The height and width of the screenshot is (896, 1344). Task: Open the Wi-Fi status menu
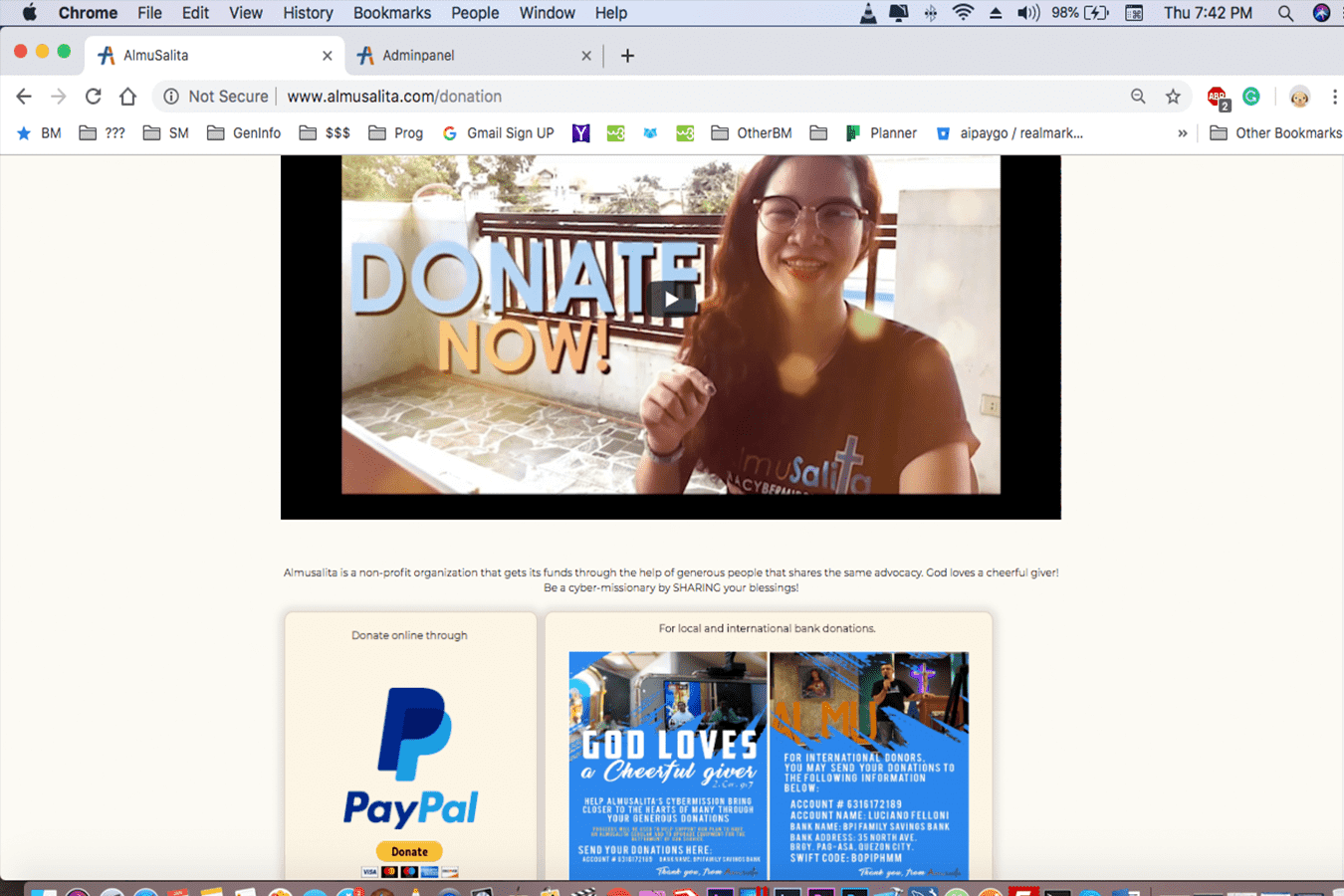coord(963,13)
